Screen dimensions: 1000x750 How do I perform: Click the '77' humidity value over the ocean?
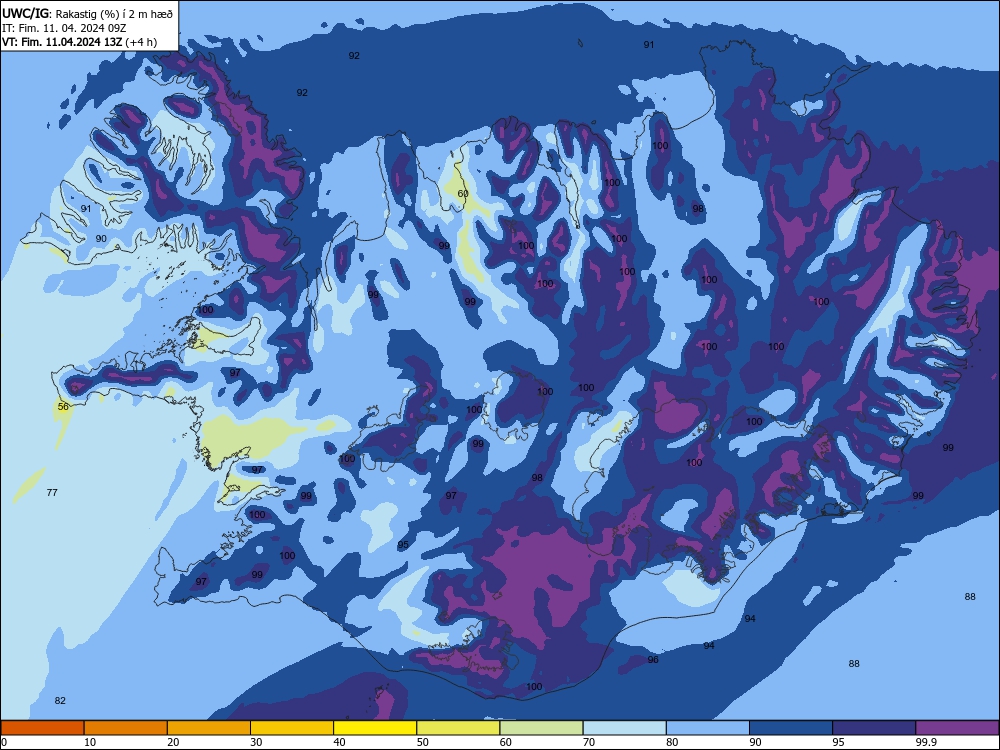52,492
